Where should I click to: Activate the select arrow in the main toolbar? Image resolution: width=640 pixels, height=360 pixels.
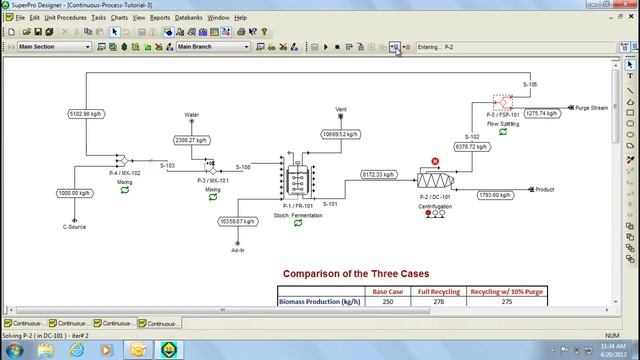pyautogui.click(x=115, y=32)
